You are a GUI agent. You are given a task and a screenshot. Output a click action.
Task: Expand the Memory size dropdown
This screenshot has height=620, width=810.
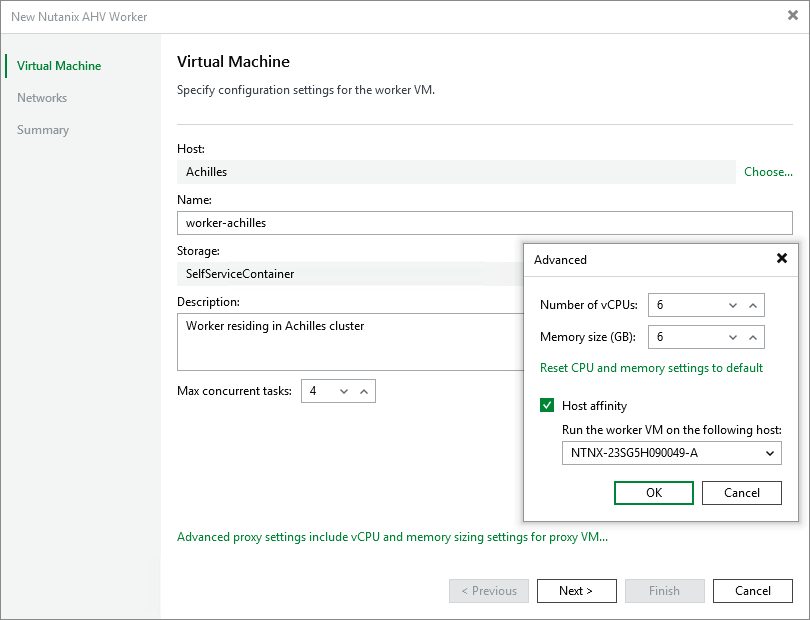(735, 337)
